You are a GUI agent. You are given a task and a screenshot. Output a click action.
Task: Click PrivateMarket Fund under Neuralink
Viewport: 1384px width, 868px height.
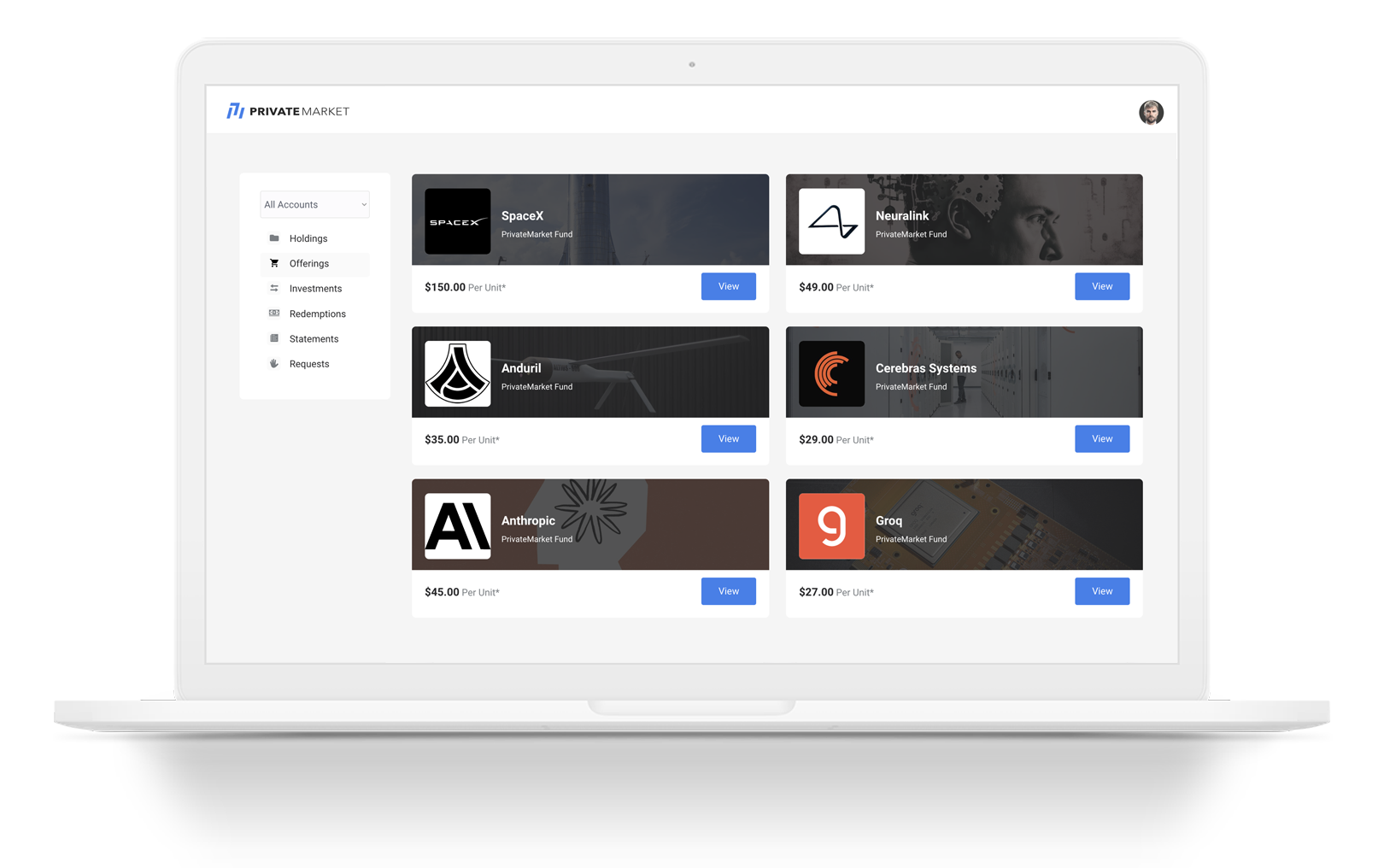[x=911, y=234]
